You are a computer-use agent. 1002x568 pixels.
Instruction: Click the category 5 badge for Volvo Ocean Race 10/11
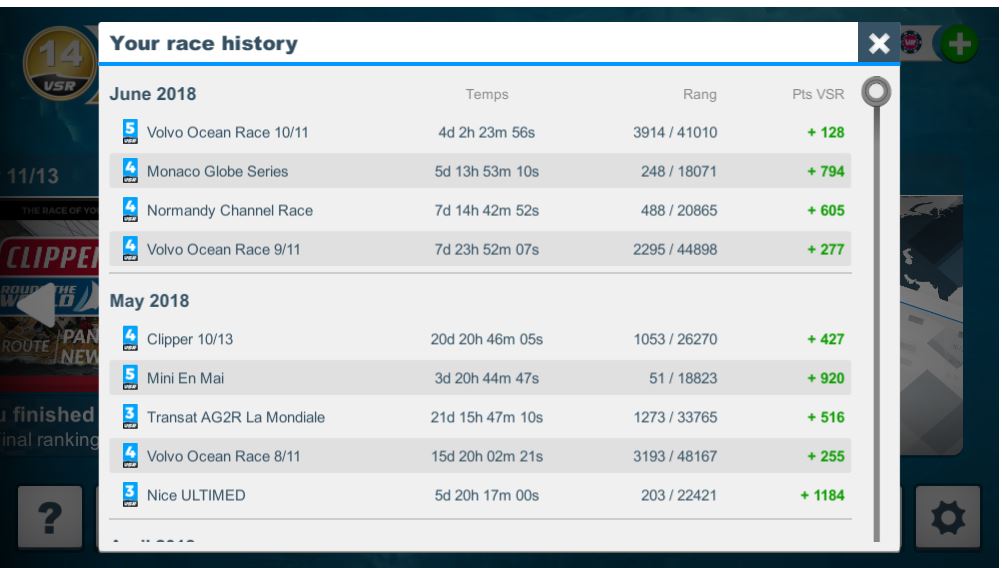pos(130,132)
